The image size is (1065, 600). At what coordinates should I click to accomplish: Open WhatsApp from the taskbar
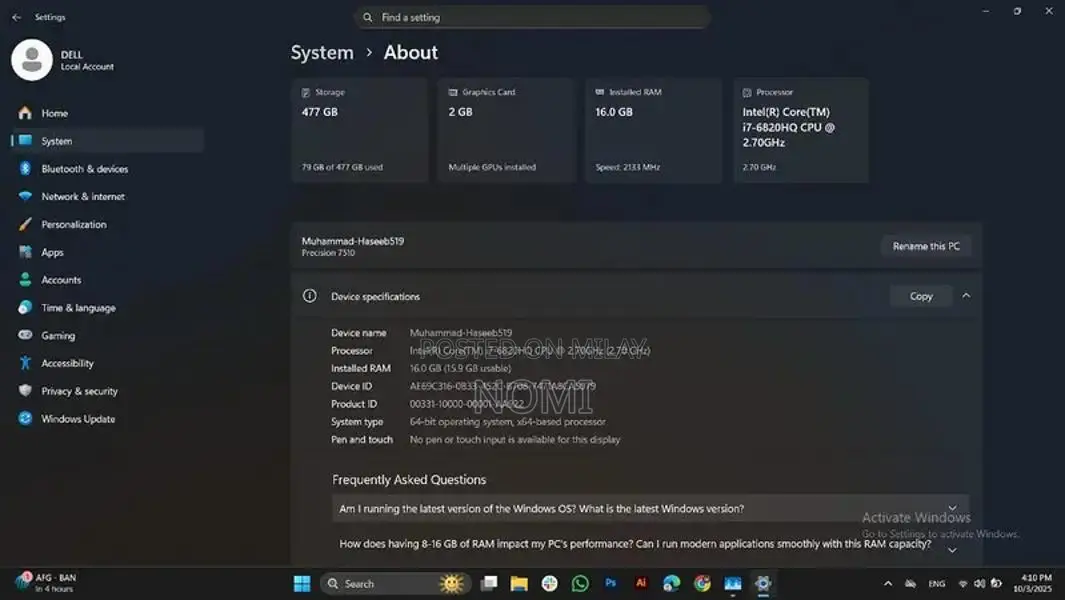click(x=580, y=583)
